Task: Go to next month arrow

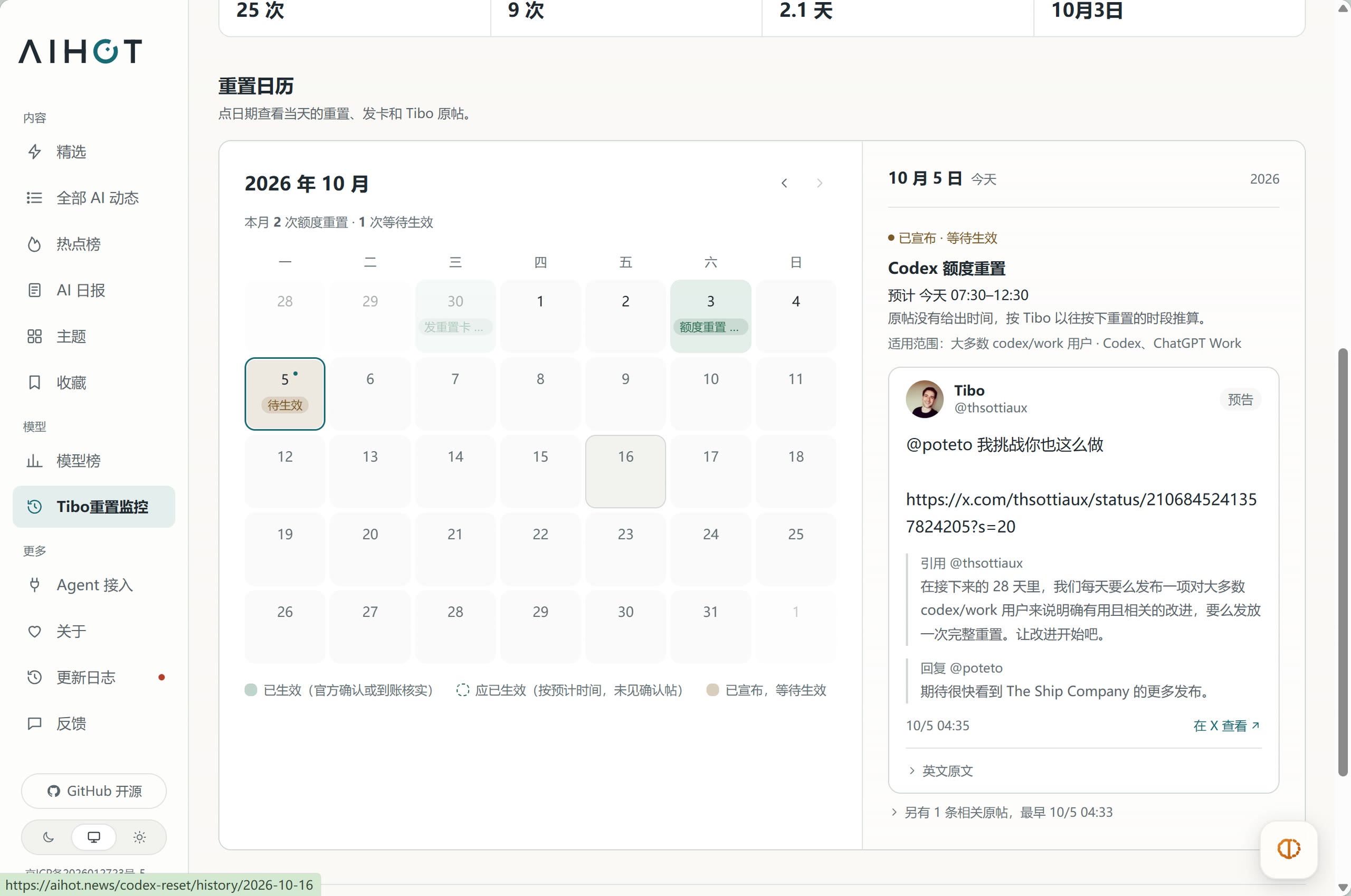Action: pos(820,183)
